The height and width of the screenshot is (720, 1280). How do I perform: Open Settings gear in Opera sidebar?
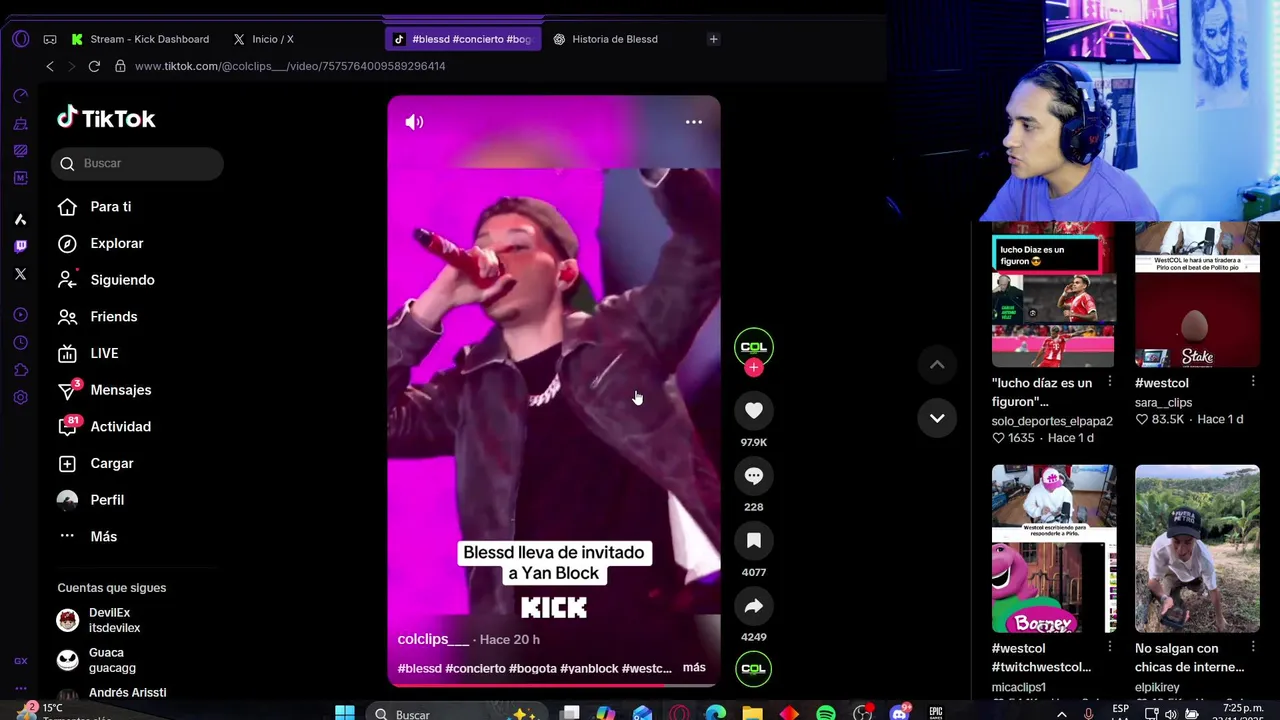coord(20,397)
